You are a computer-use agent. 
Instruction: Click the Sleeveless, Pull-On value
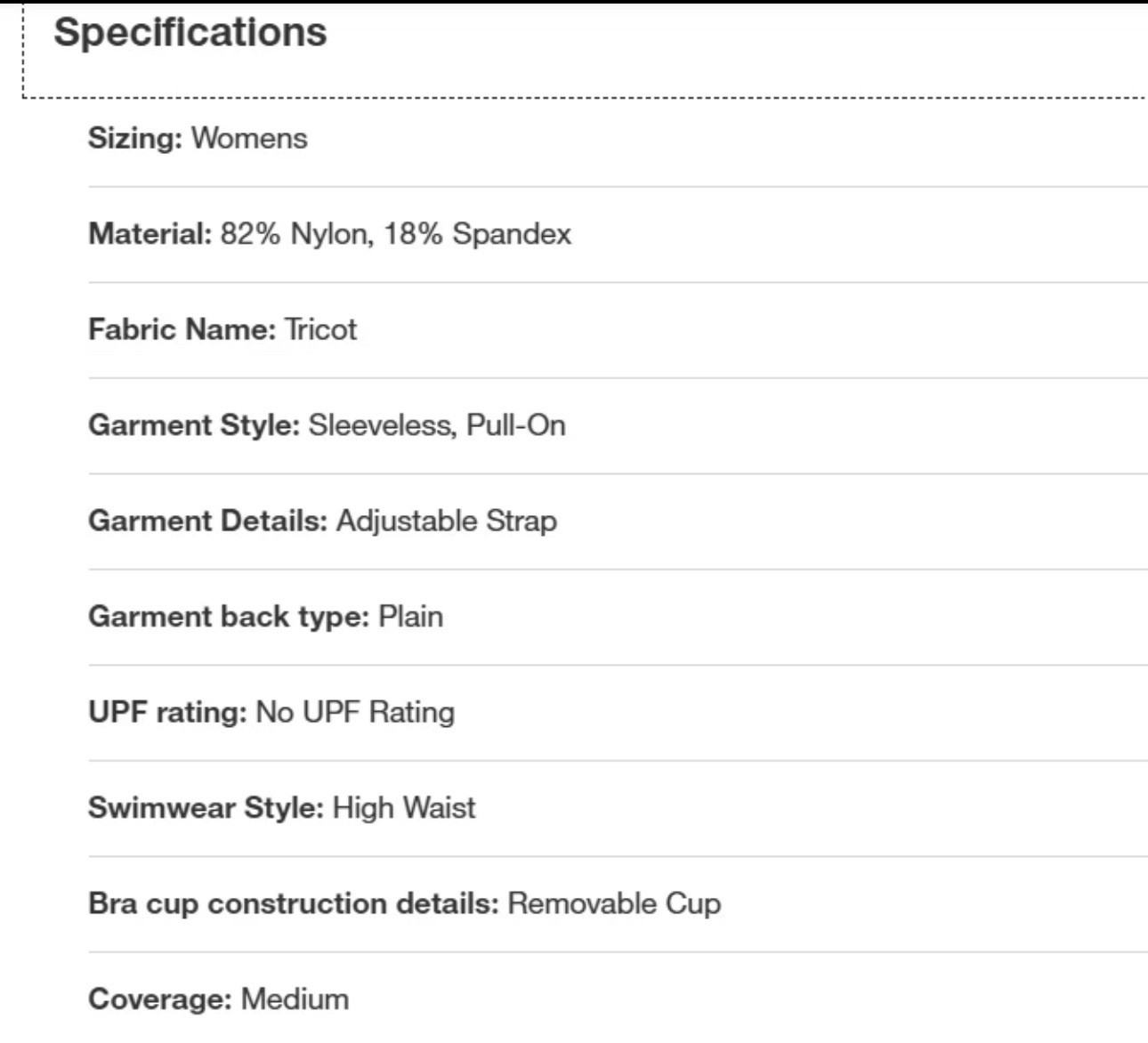[x=437, y=425]
